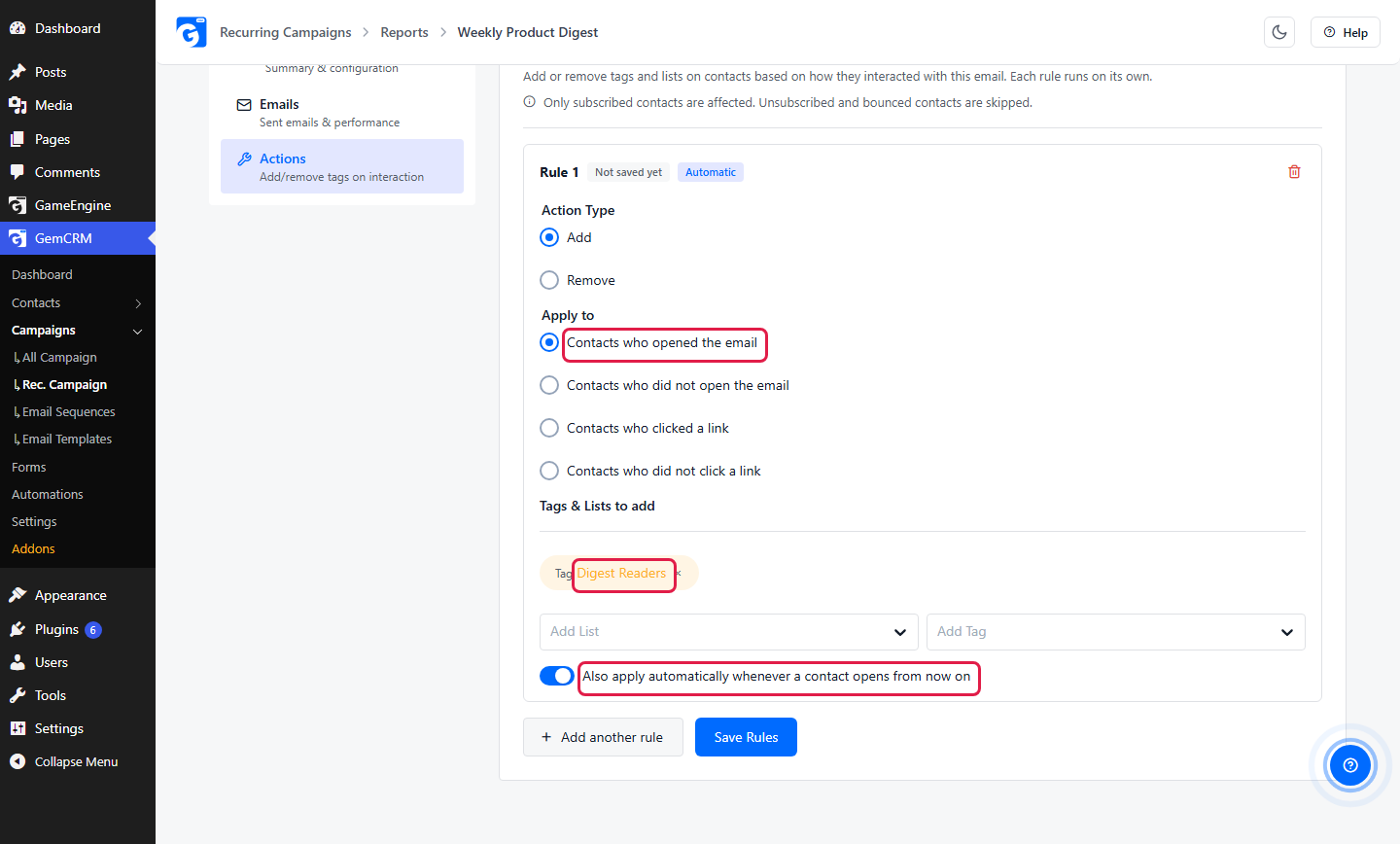Remove the Digest Readers tag chip
The height and width of the screenshot is (844, 1400).
click(x=679, y=574)
